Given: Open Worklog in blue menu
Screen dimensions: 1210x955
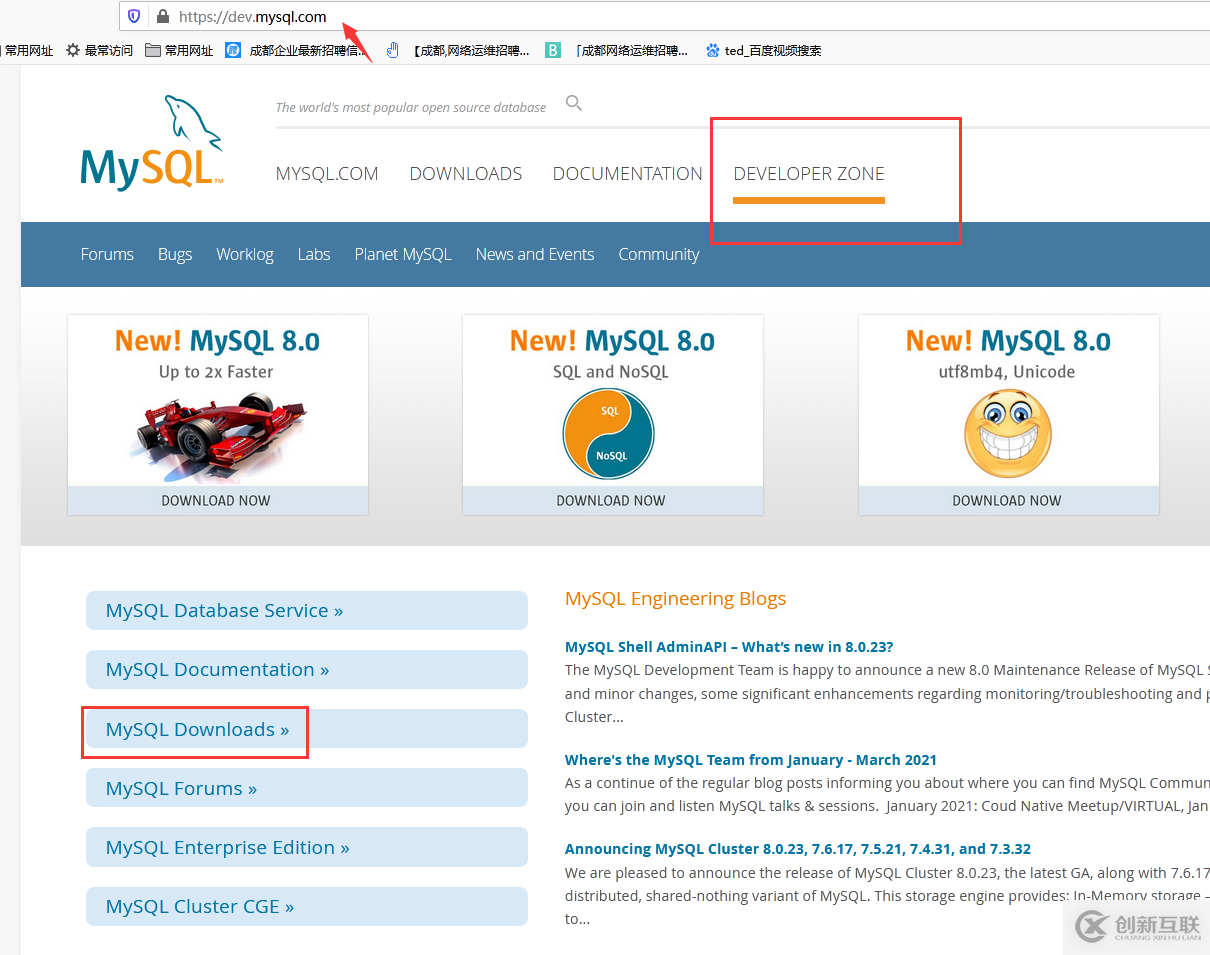Looking at the screenshot, I should pyautogui.click(x=245, y=254).
